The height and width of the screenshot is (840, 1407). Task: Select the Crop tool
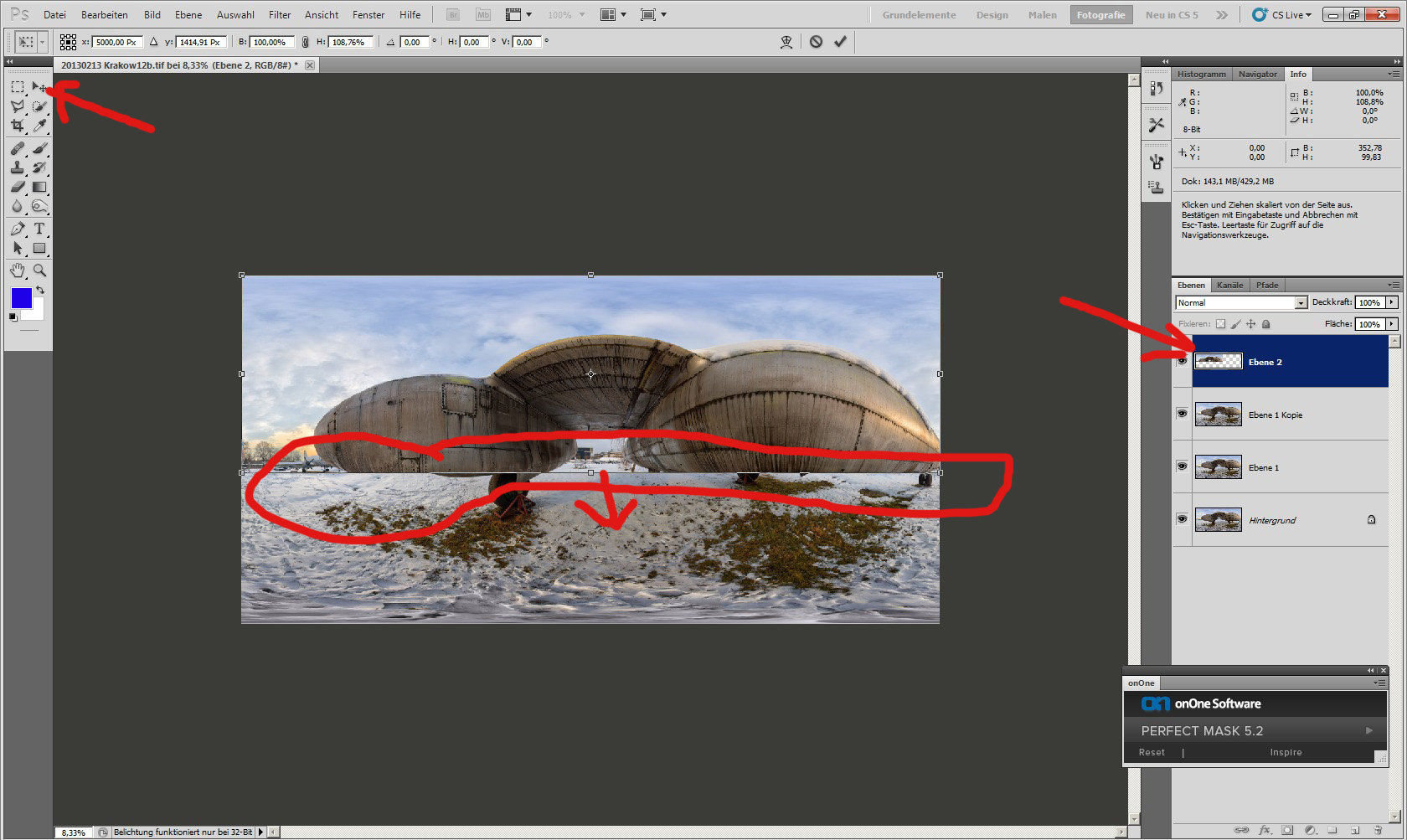coord(17,126)
